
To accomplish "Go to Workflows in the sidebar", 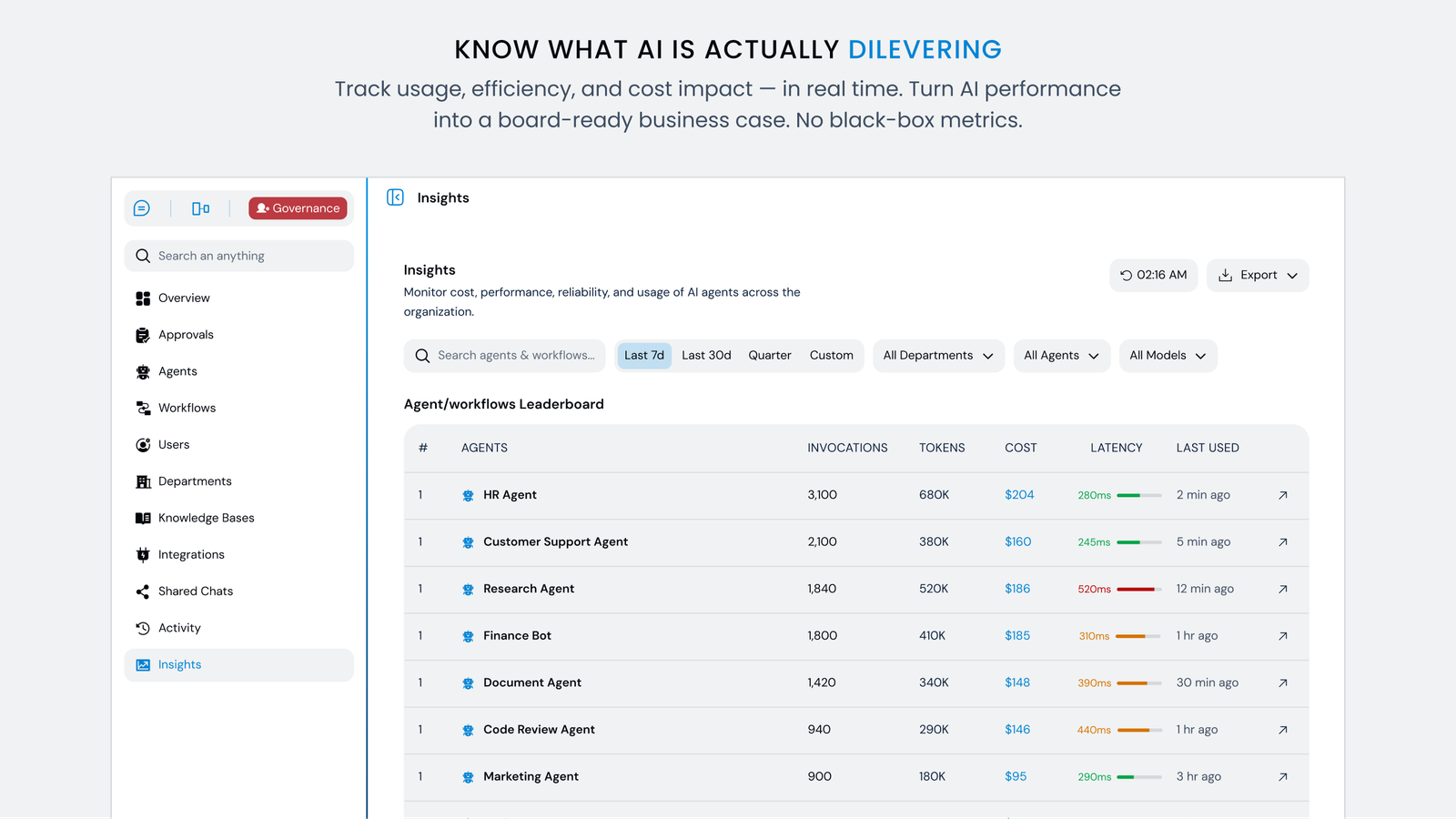I will click(x=187, y=408).
